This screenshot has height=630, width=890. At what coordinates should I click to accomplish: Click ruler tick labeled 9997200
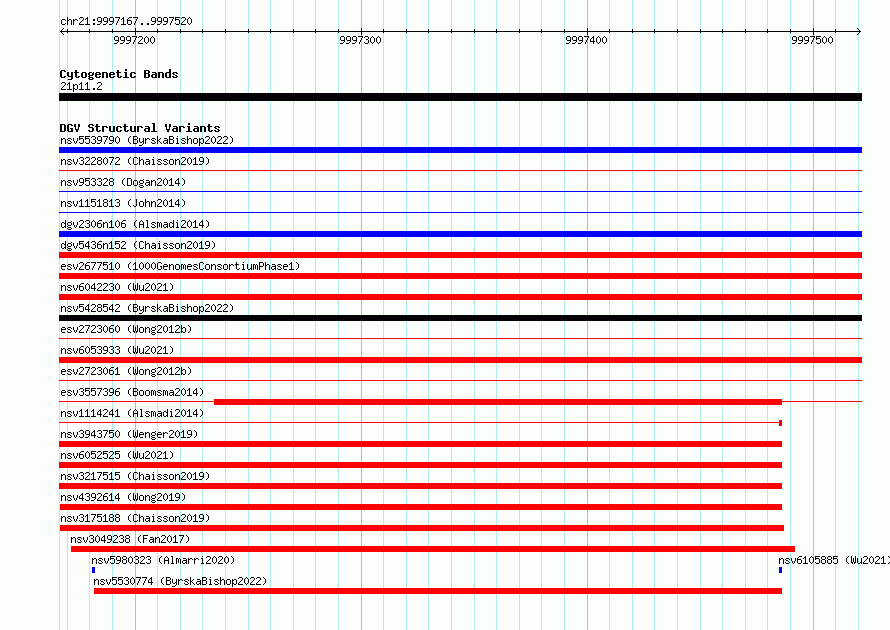134,40
